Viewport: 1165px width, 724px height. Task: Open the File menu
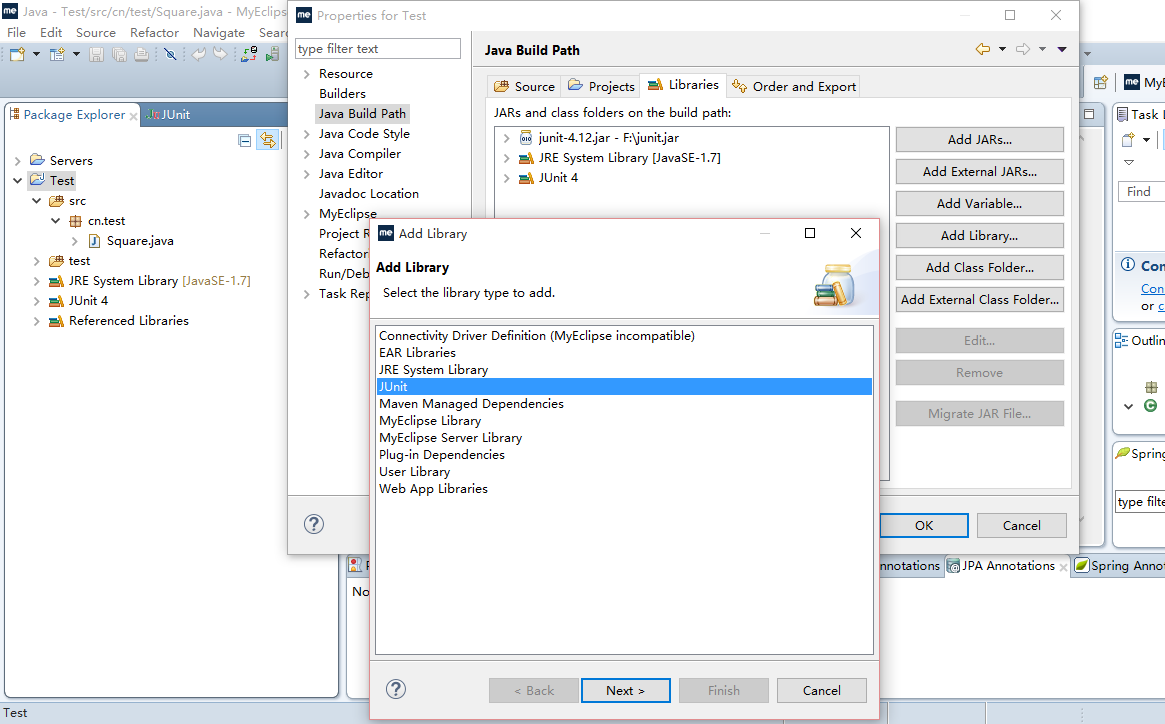point(16,33)
